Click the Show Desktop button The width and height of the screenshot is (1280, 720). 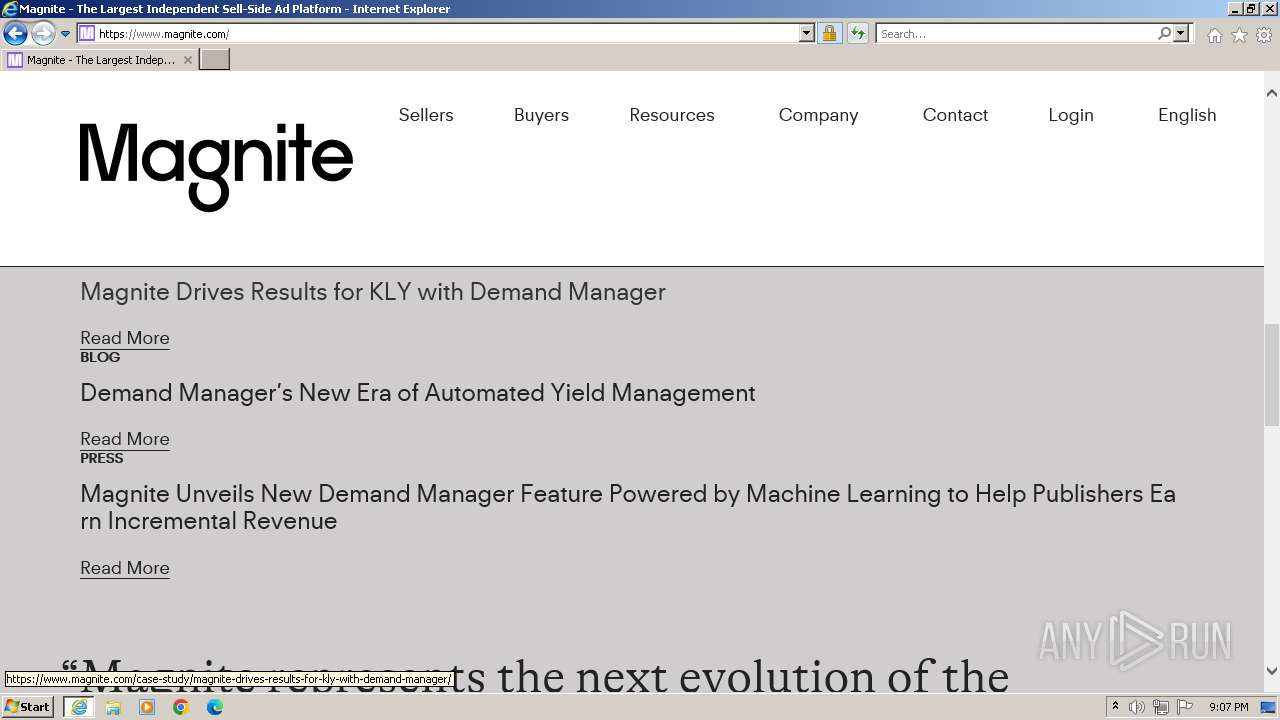pyautogui.click(x=1270, y=707)
